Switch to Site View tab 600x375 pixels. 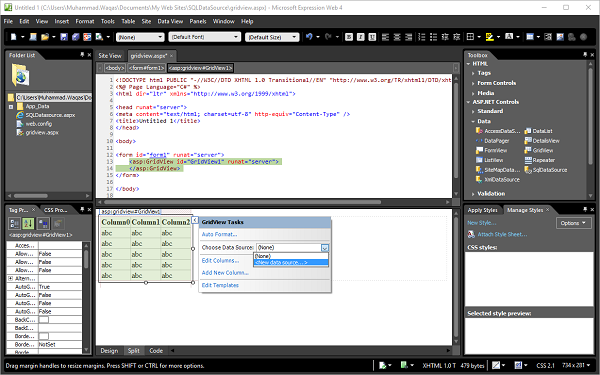click(x=110, y=56)
